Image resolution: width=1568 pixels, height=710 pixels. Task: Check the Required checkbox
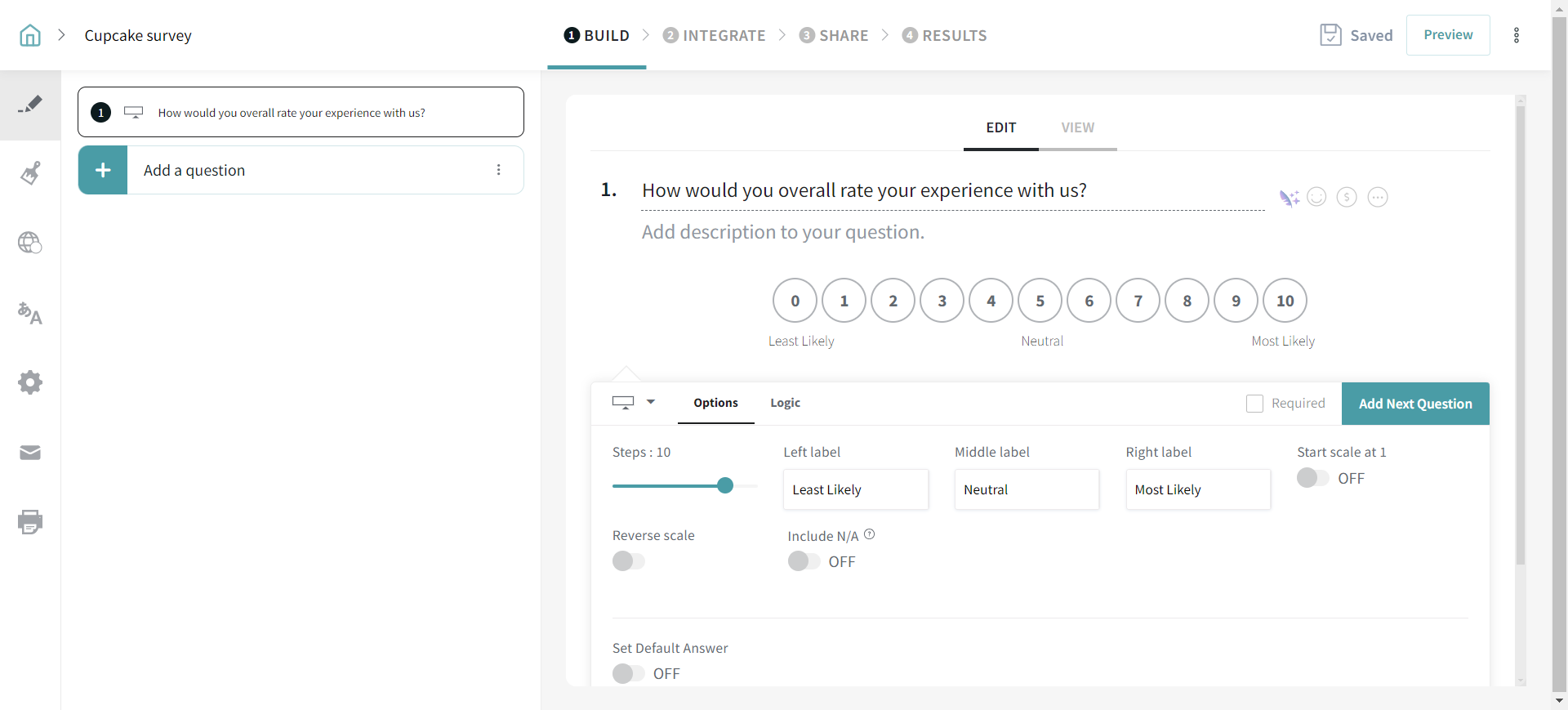tap(1254, 404)
